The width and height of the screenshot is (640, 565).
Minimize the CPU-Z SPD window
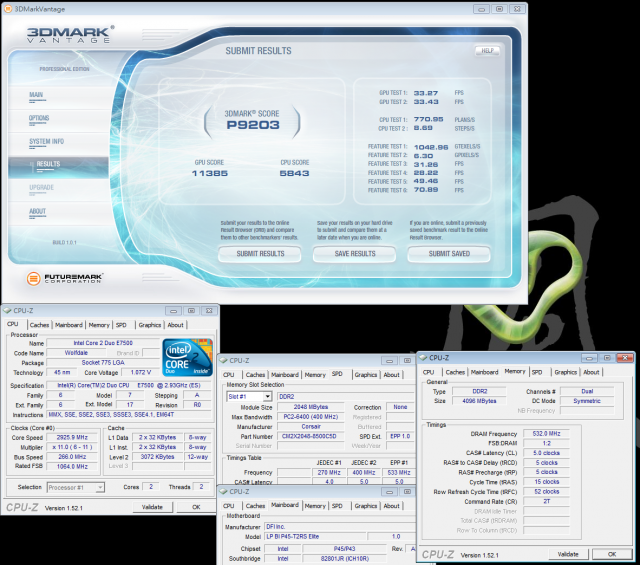pyautogui.click(x=389, y=361)
